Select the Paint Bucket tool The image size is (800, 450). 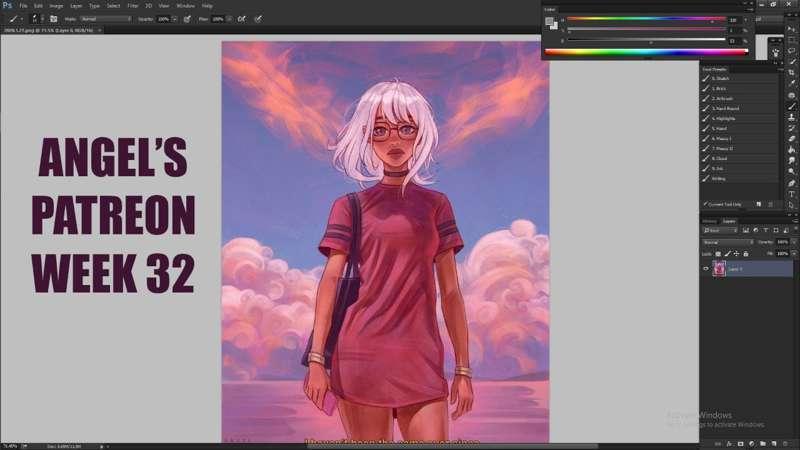792,150
